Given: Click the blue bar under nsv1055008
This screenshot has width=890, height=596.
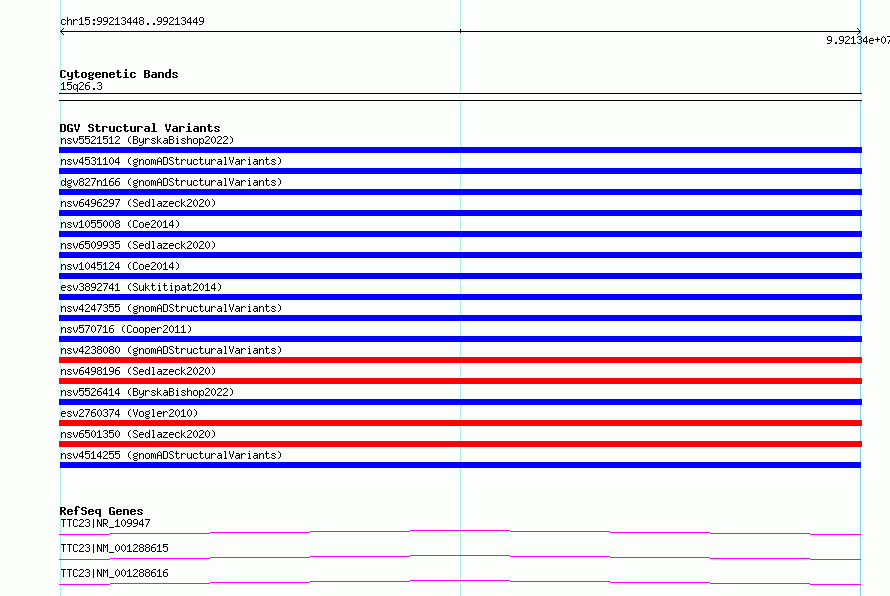Looking at the screenshot, I should pyautogui.click(x=460, y=234).
